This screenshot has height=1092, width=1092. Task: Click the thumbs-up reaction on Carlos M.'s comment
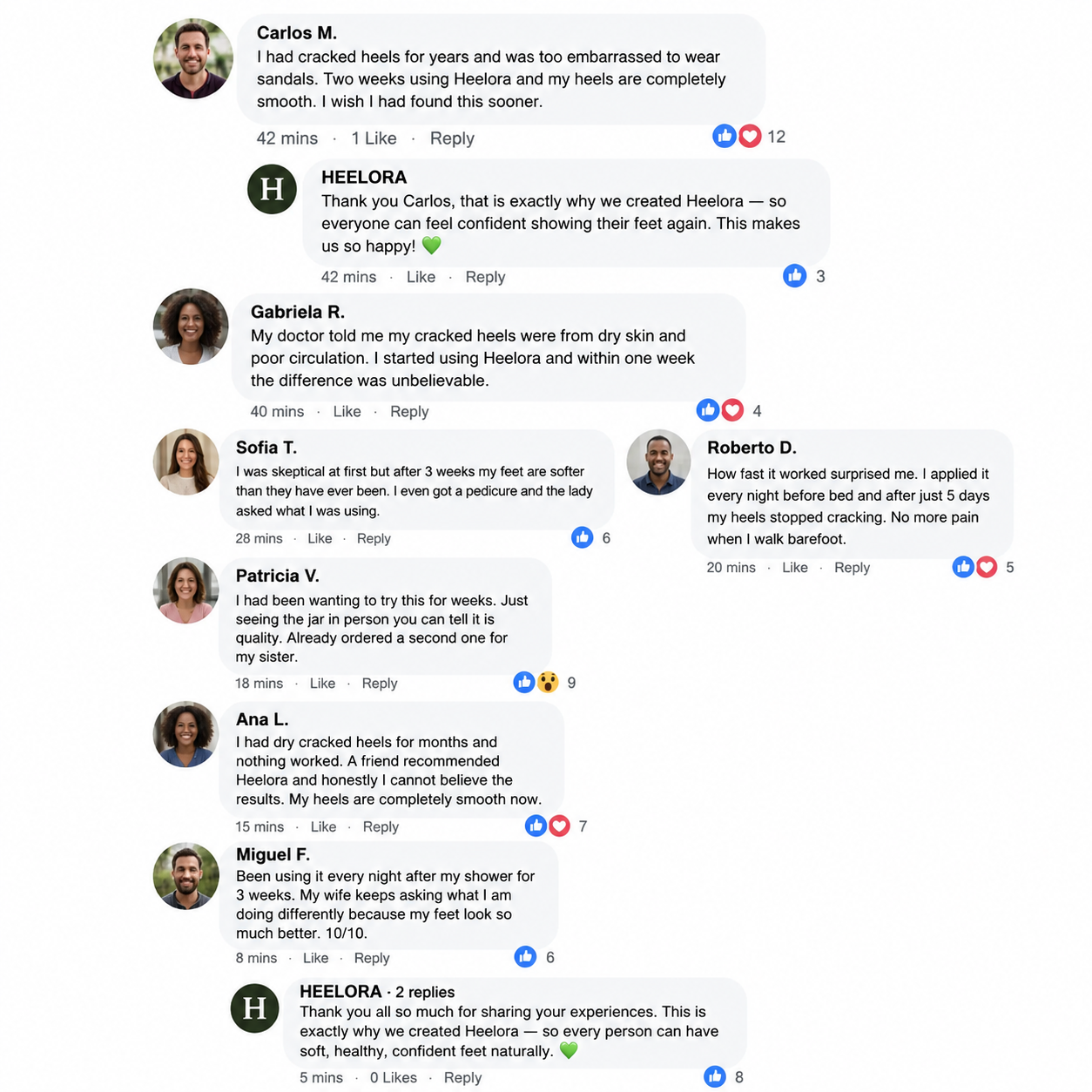725,136
